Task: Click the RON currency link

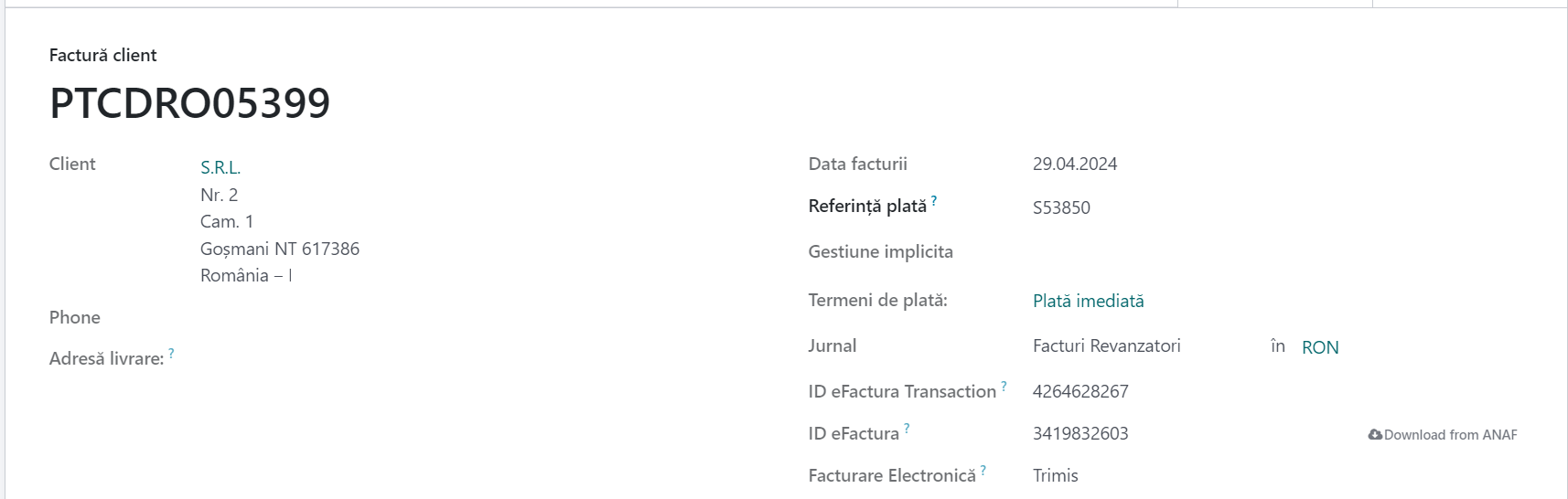Action: point(1320,347)
